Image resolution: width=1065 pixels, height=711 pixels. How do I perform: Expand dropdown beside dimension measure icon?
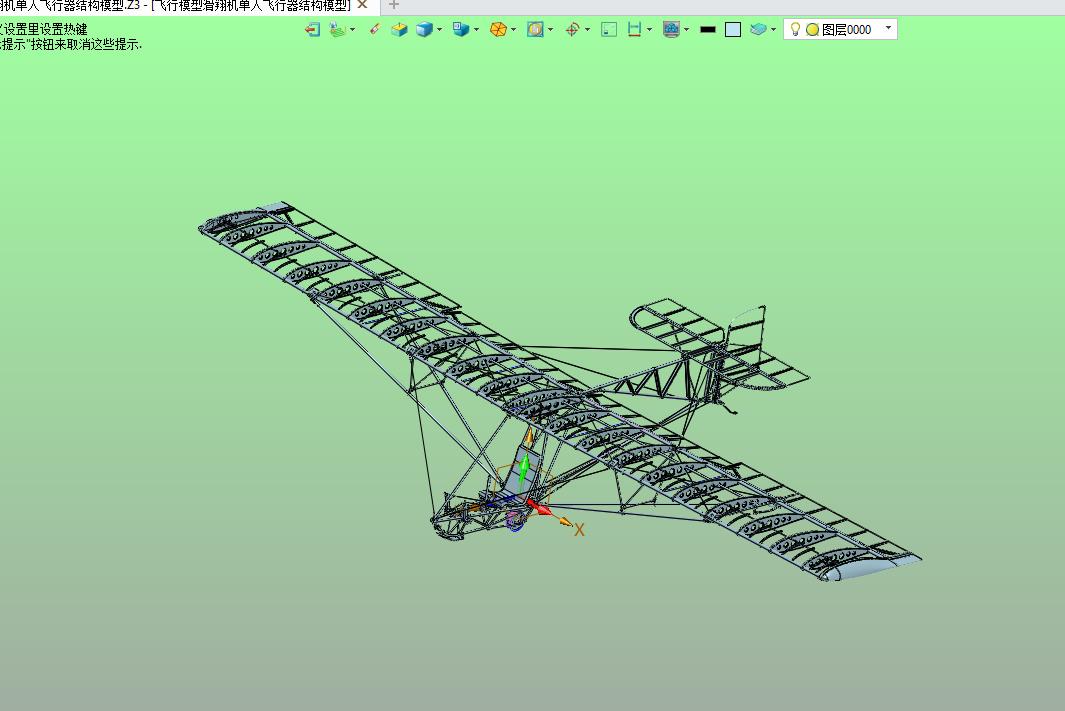tap(649, 30)
